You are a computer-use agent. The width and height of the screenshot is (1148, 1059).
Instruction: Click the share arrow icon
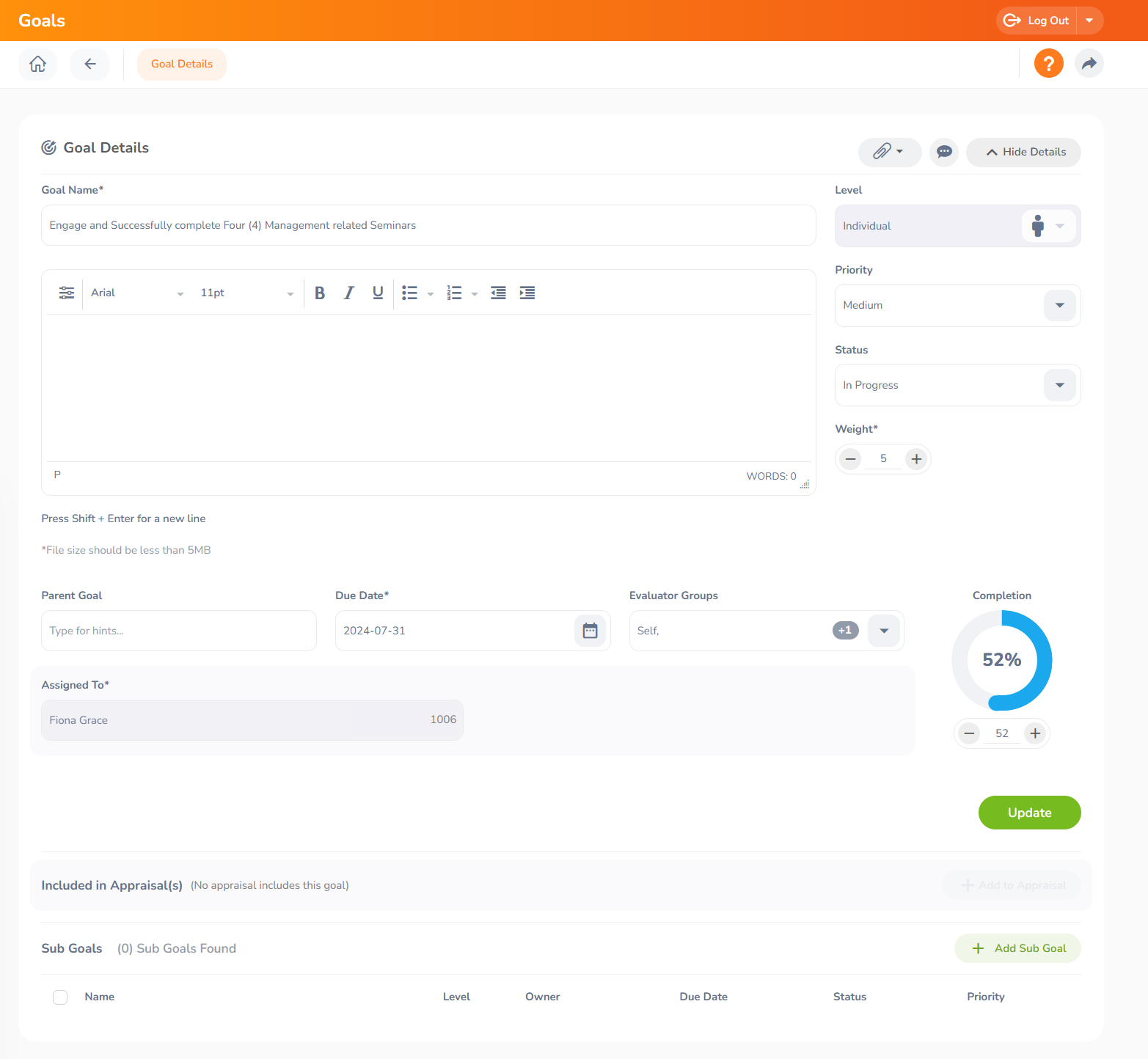point(1089,64)
